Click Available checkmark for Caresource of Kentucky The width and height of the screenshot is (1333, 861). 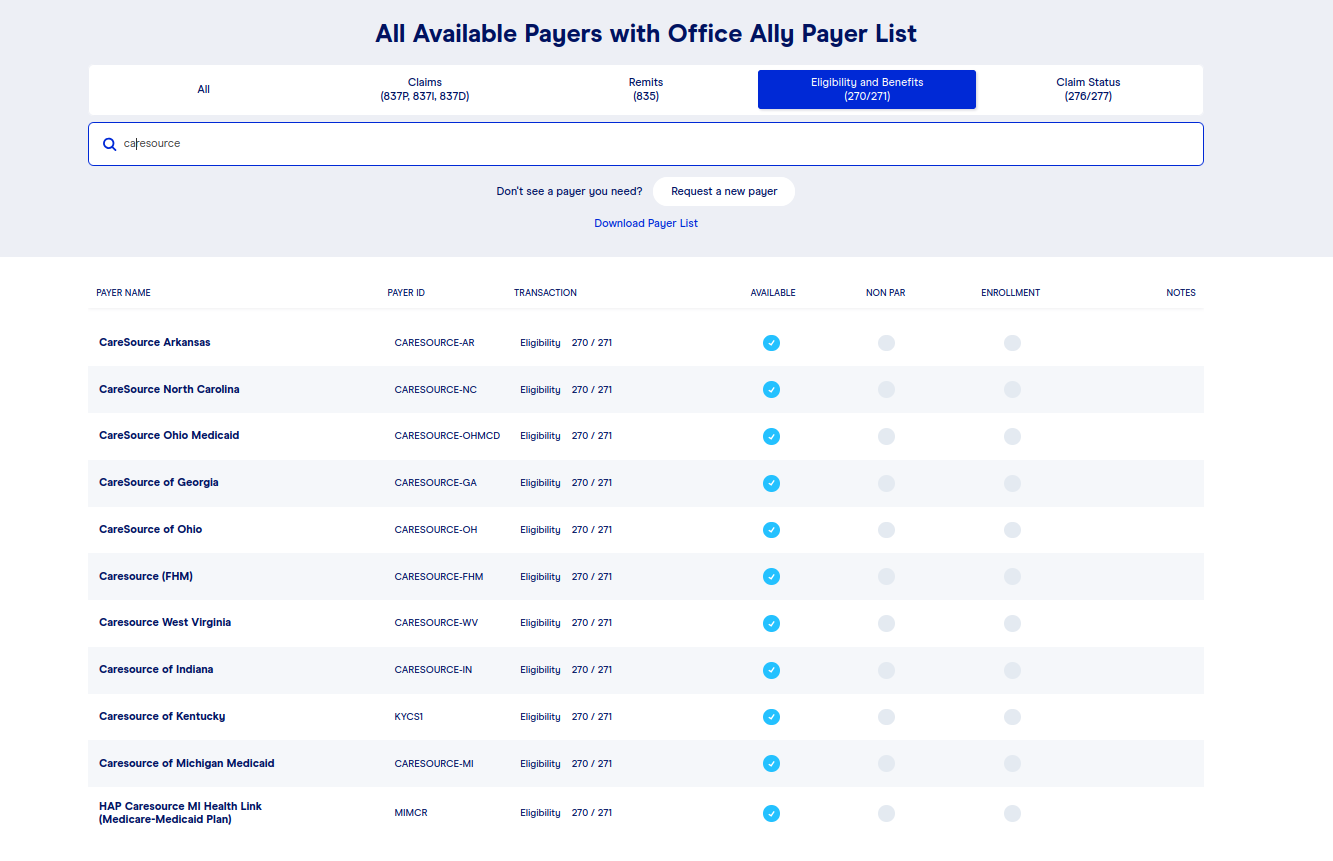tap(771, 717)
